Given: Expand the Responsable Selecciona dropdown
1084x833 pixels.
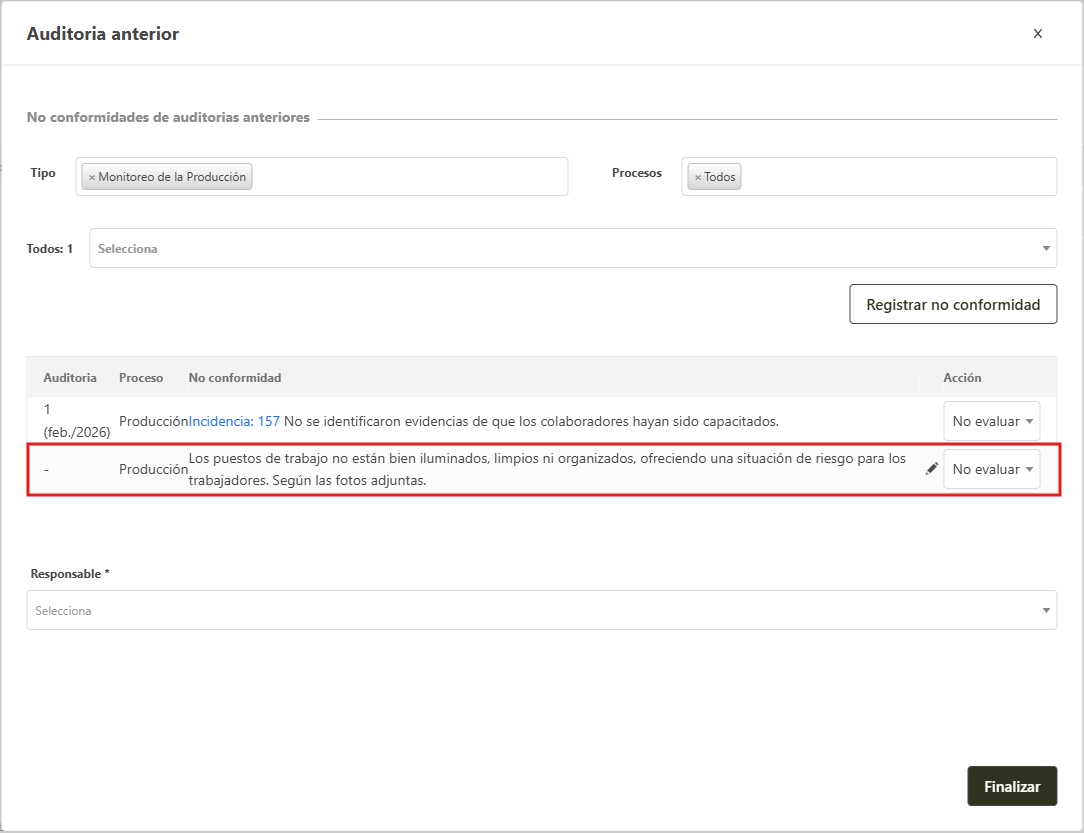Looking at the screenshot, I should click(541, 610).
